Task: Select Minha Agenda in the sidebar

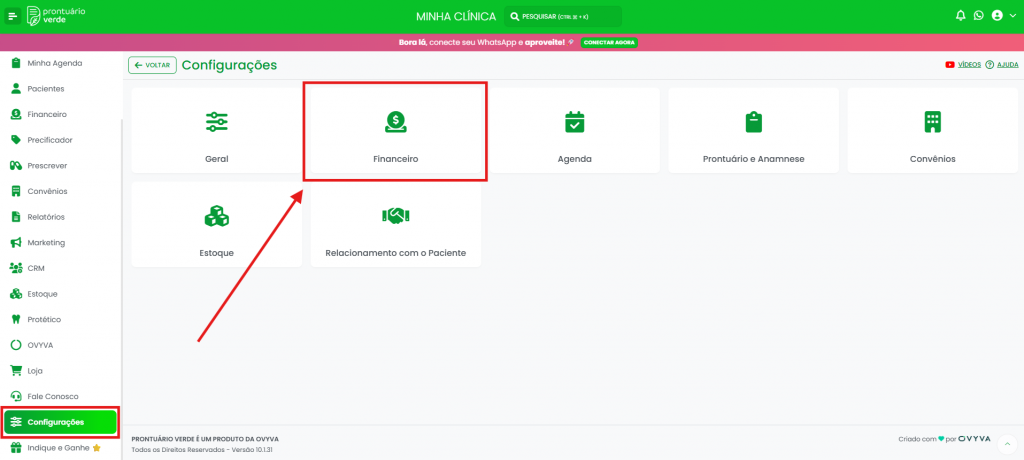Action: point(54,63)
